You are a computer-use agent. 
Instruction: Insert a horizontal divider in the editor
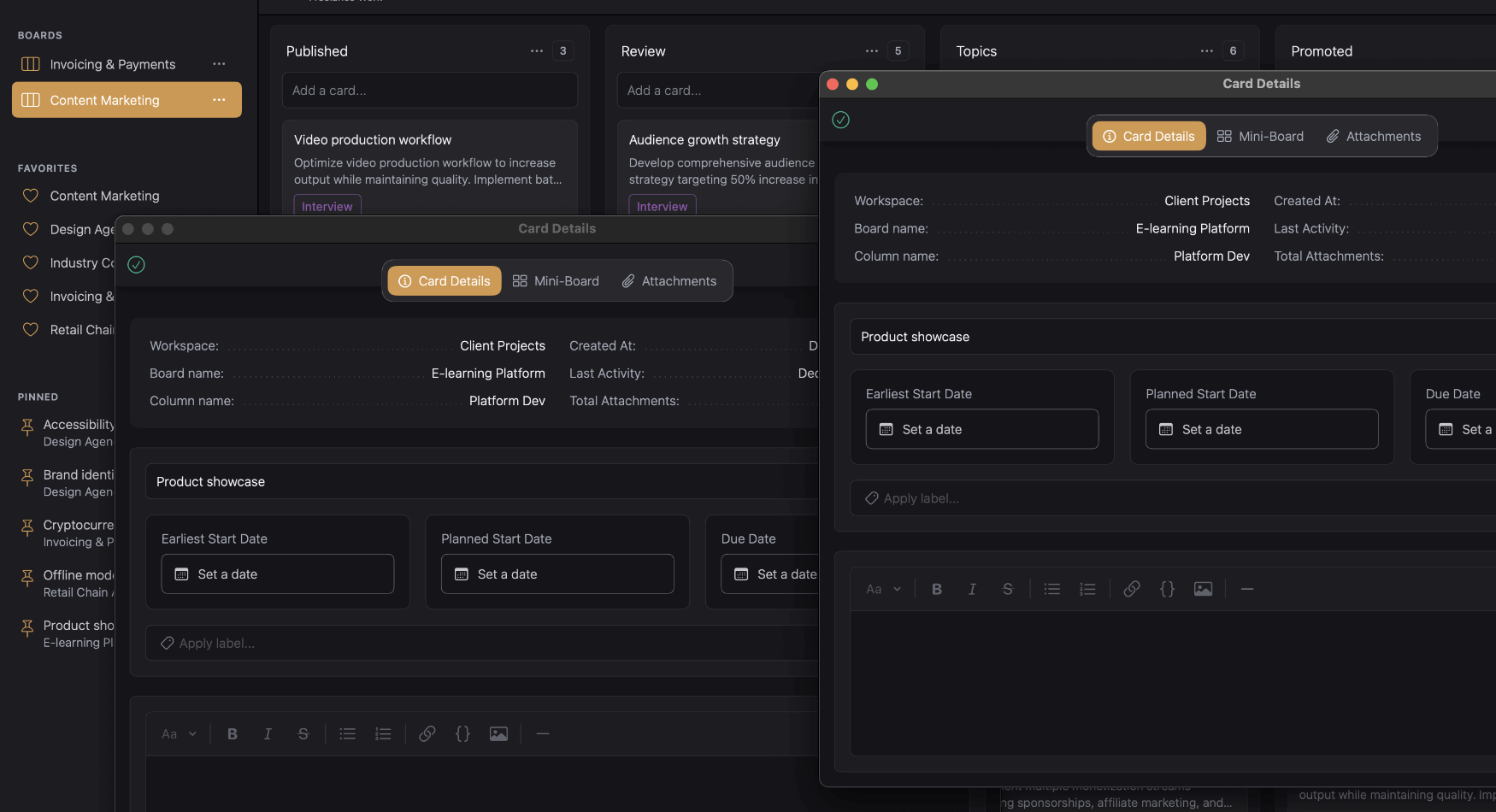(1247, 588)
